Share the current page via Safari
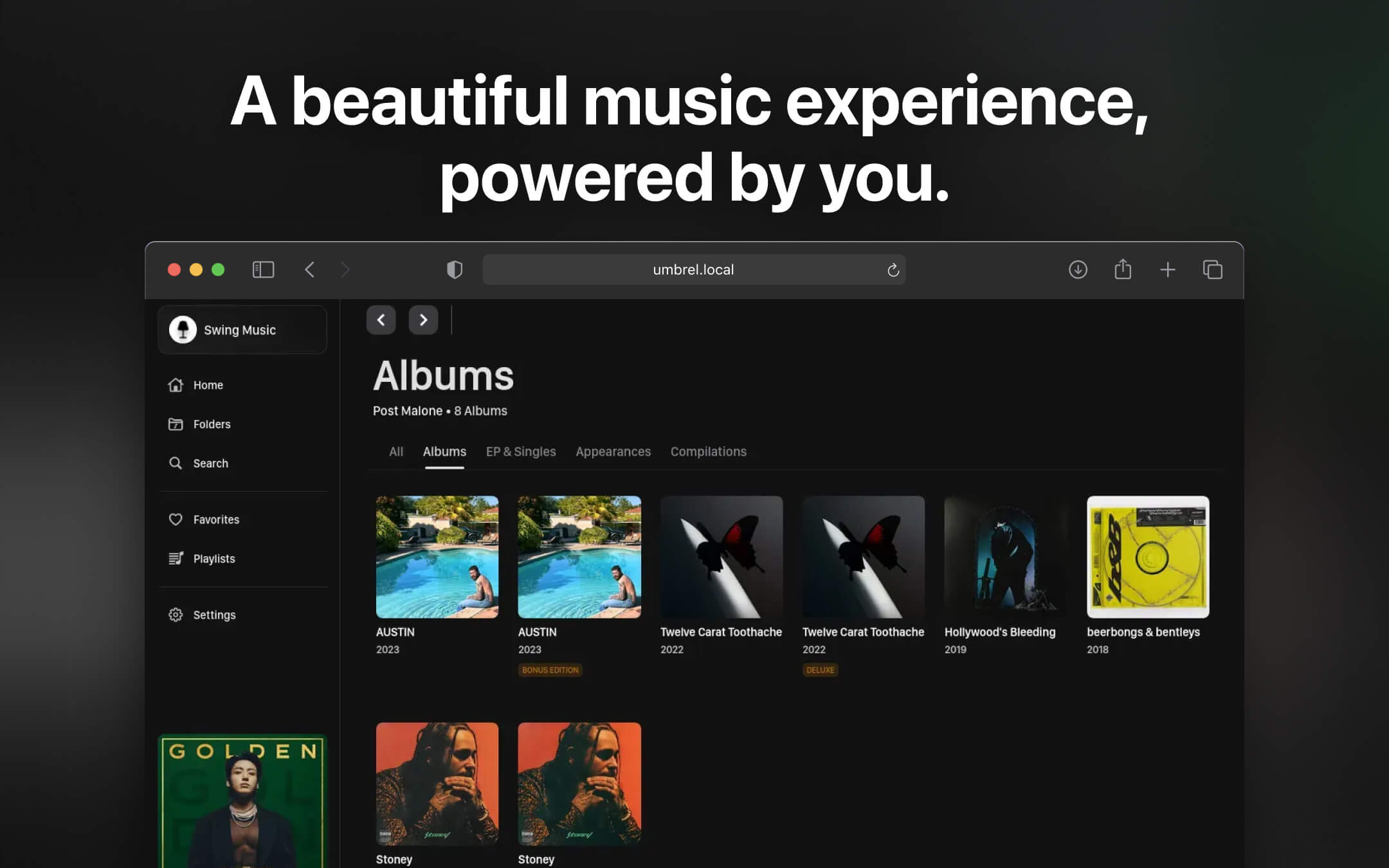 pos(1123,269)
